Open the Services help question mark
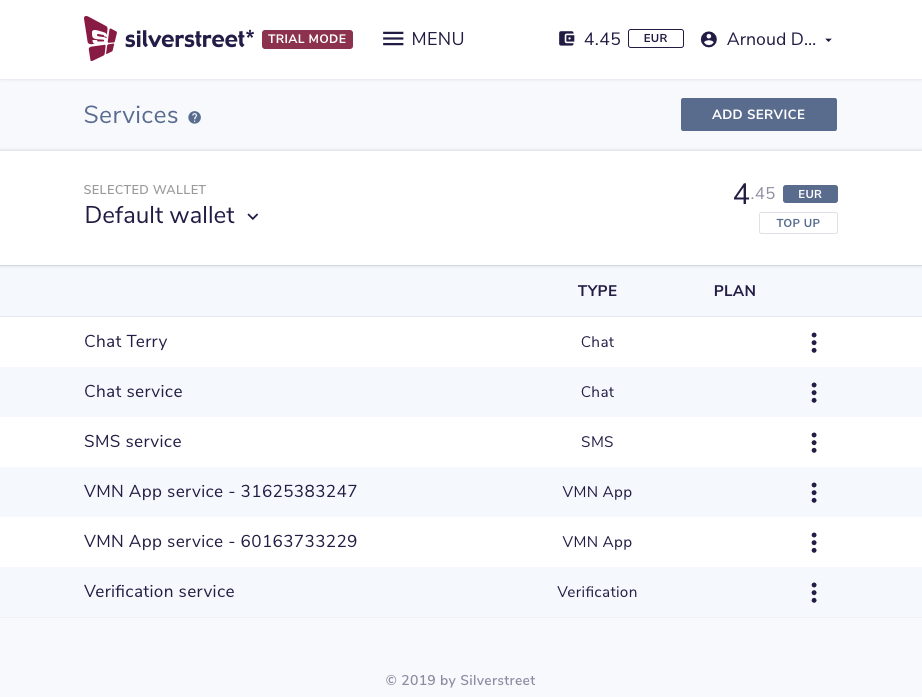 194,117
